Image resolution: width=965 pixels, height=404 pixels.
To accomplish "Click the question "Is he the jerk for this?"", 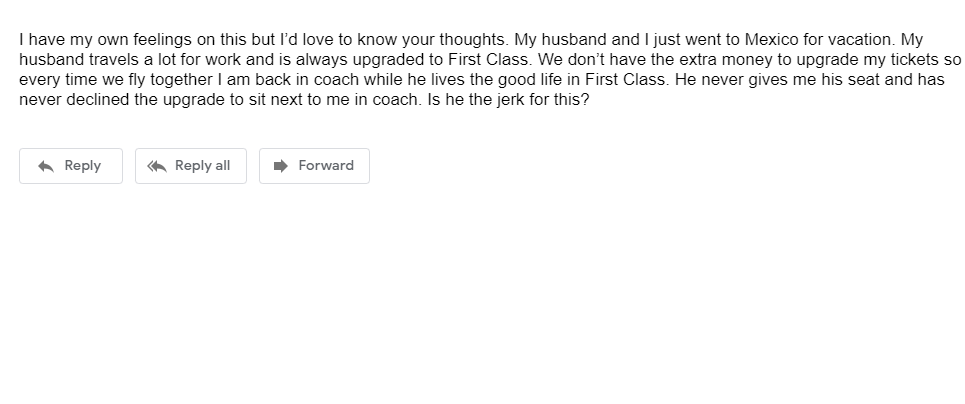I will click(508, 100).
